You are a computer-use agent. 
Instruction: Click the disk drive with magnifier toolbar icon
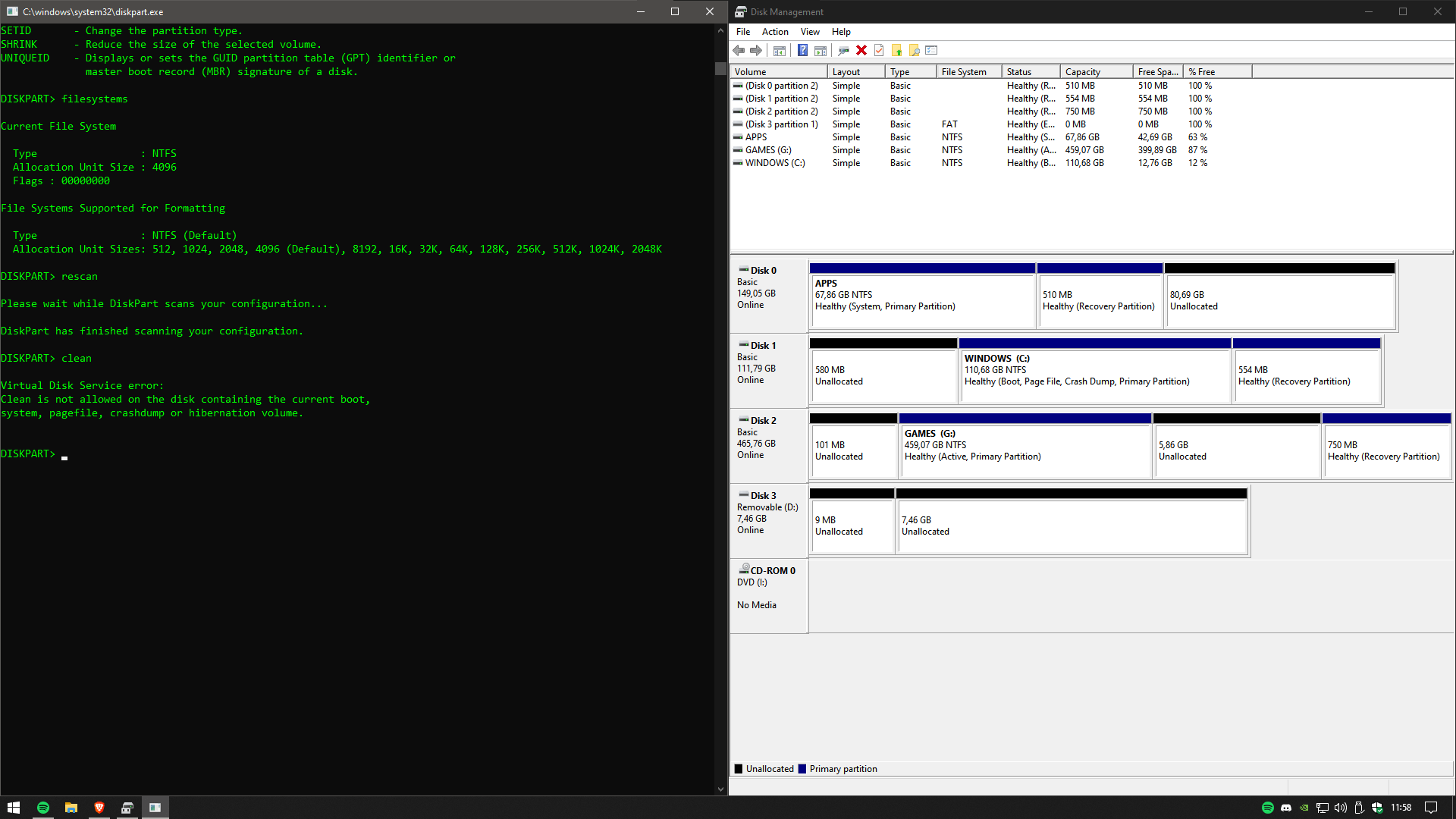tap(843, 51)
